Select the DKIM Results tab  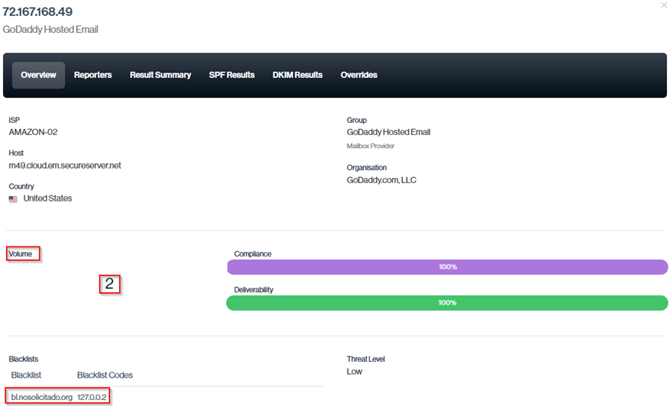point(297,75)
